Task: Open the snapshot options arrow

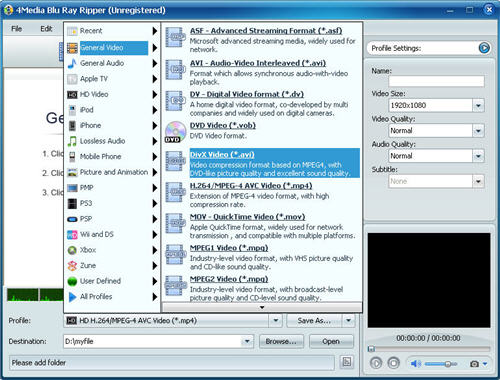Action: (x=485, y=364)
